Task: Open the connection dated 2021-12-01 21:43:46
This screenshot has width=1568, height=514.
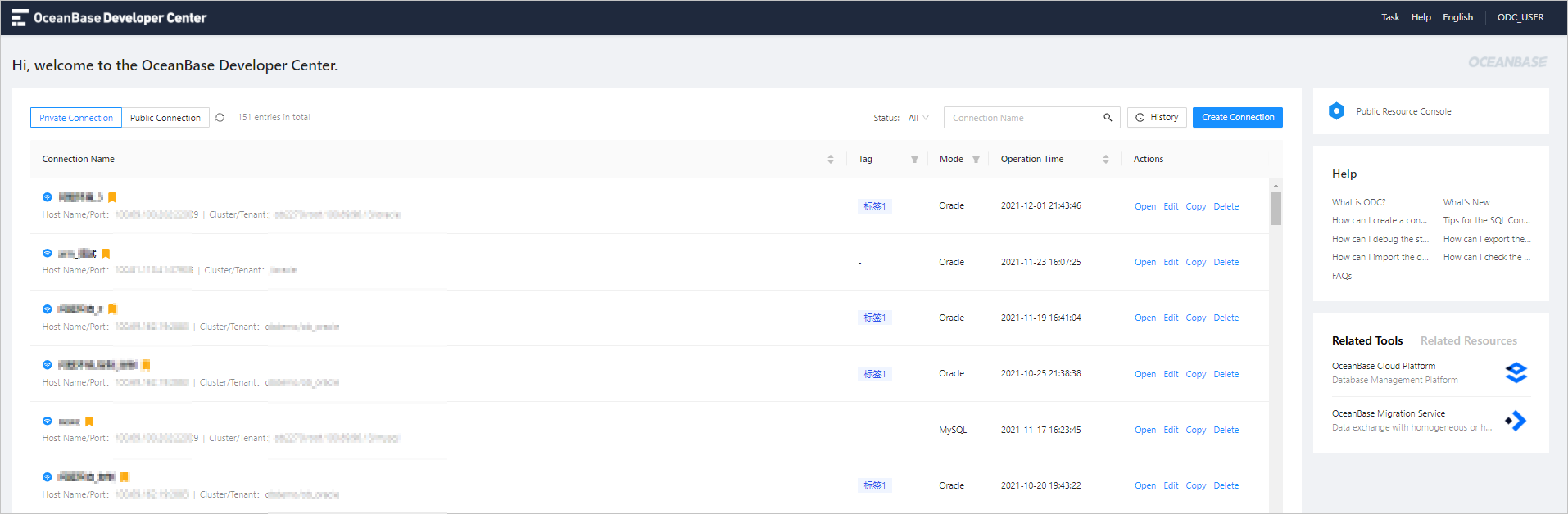Action: click(1145, 206)
